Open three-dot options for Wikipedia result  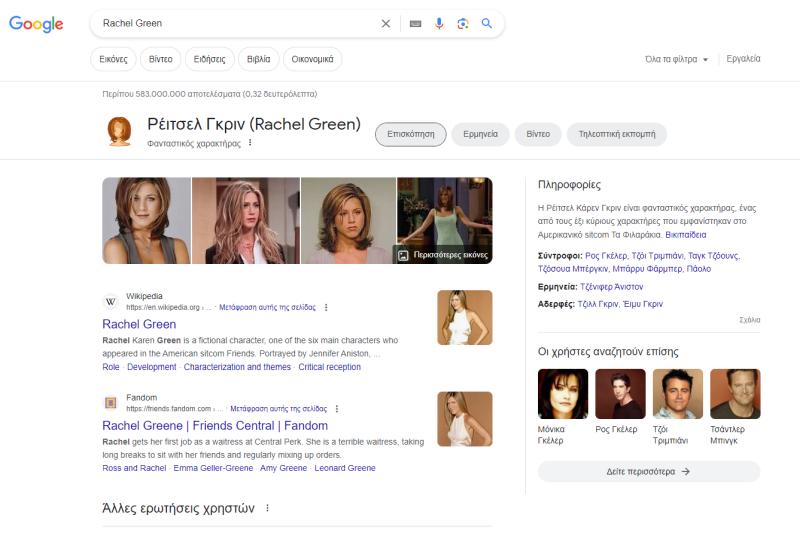click(326, 307)
